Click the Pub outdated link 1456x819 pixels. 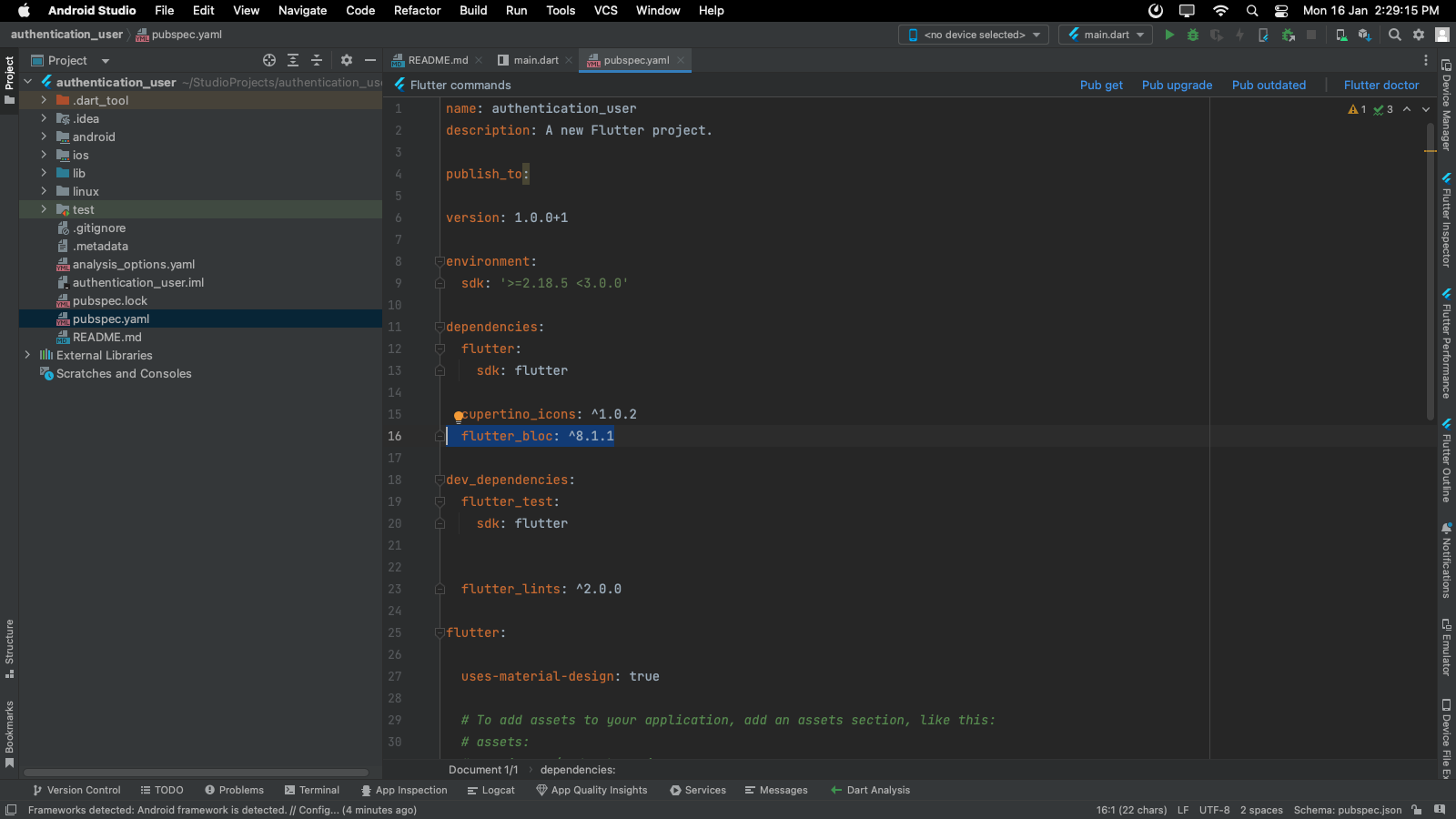point(1269,85)
